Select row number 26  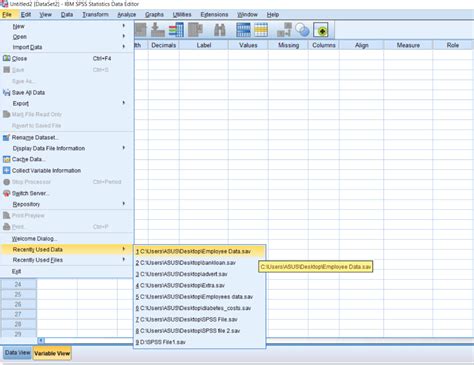(x=18, y=304)
